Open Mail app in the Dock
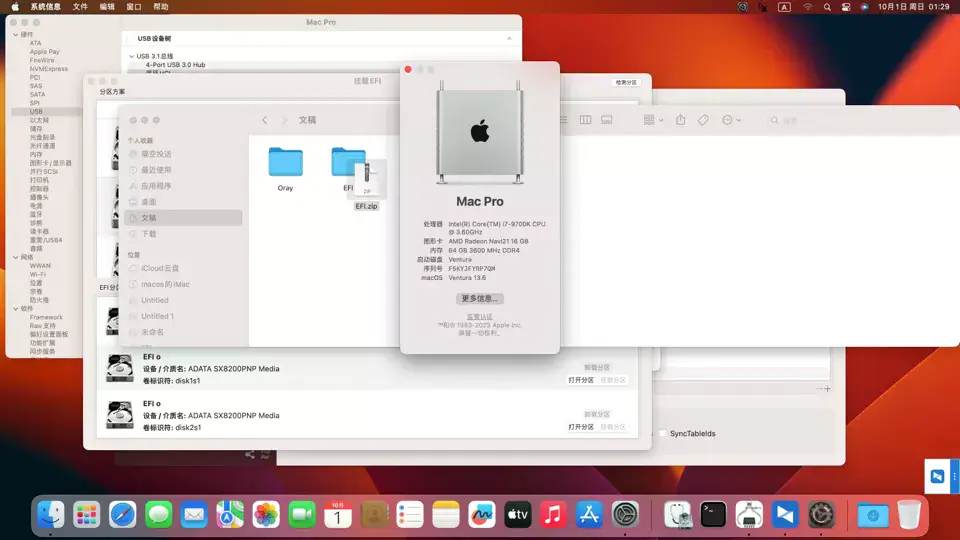This screenshot has width=960, height=540. click(x=194, y=515)
